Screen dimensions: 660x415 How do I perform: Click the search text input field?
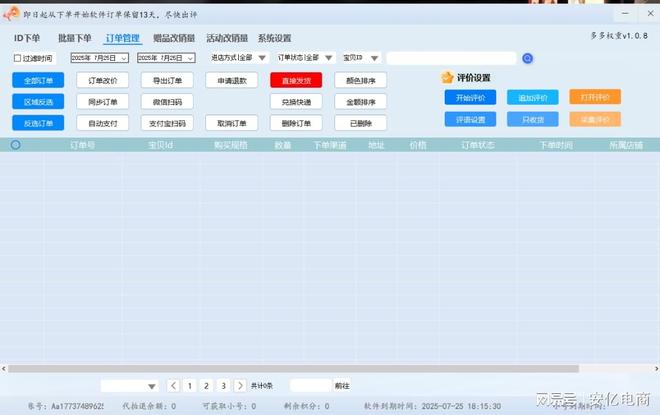[x=452, y=58]
